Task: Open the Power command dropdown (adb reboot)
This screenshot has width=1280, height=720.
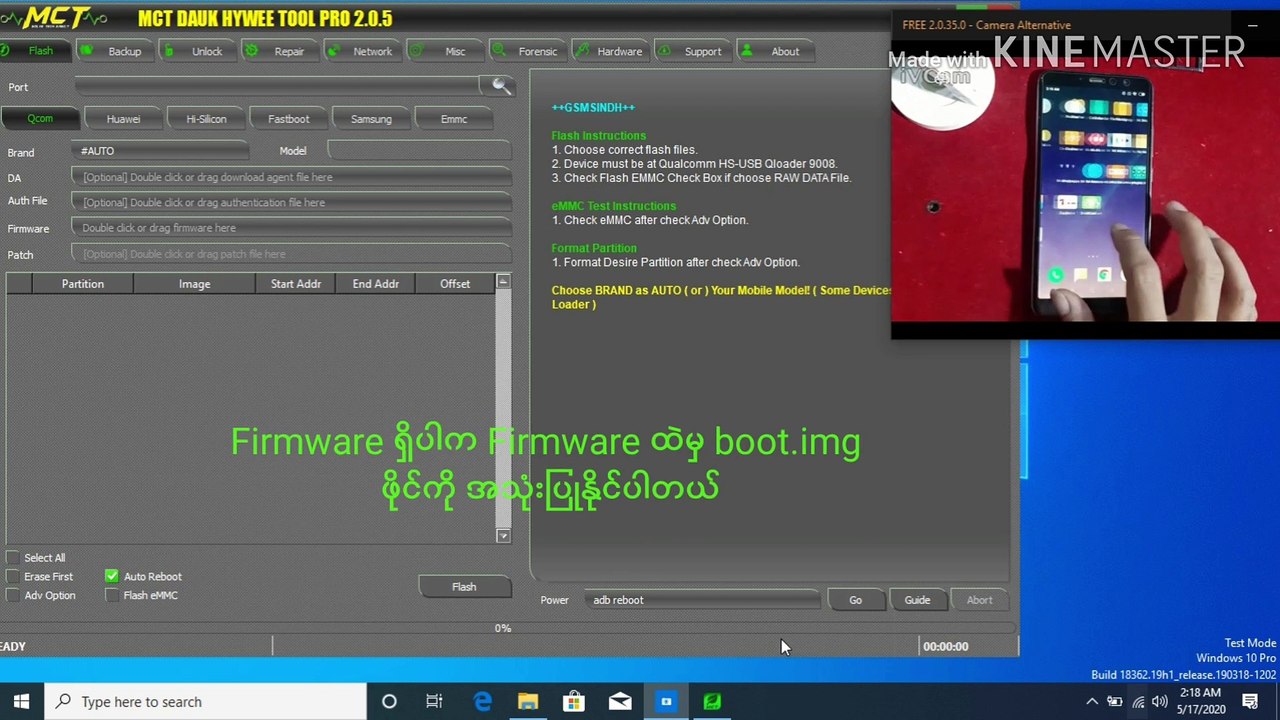Action: 700,600
